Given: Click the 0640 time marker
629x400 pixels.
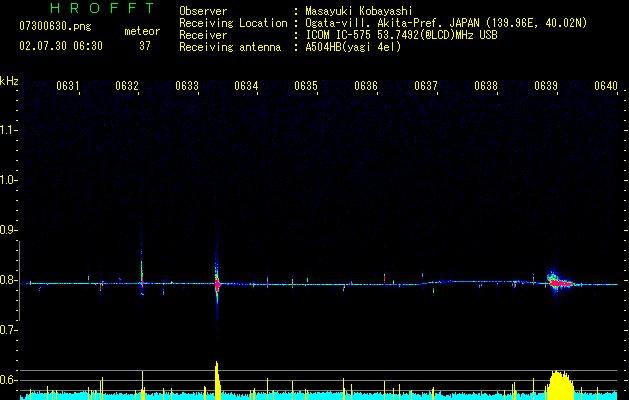Looking at the screenshot, I should (x=606, y=86).
